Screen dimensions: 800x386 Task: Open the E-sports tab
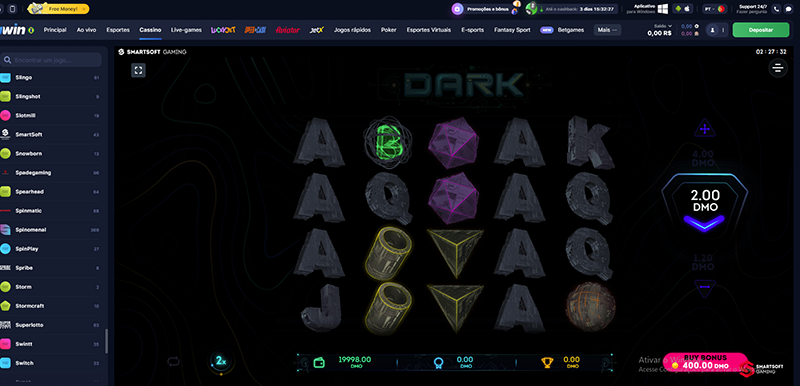point(472,30)
